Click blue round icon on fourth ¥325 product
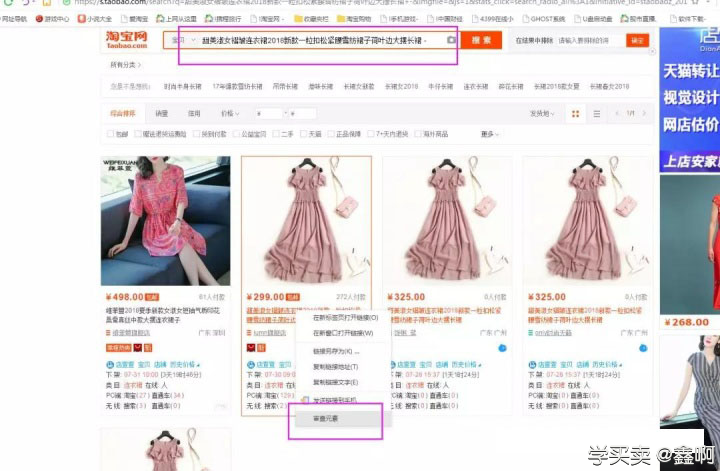This screenshot has width=720, height=471. point(643,348)
